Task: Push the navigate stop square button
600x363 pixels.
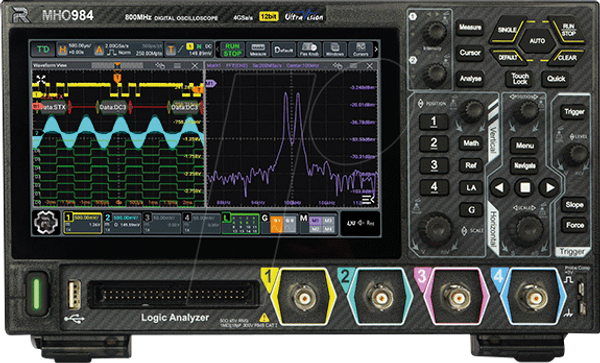Action: 525,187
